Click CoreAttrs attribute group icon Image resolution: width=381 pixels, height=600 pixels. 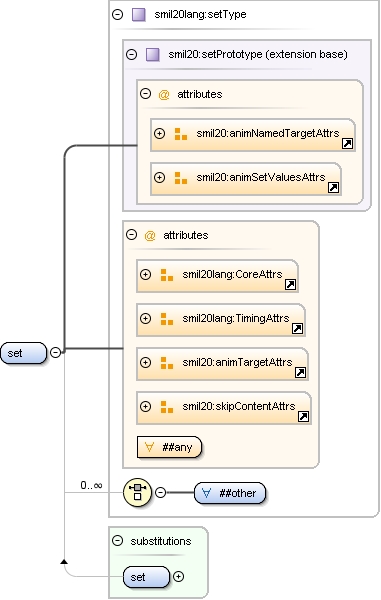click(167, 275)
